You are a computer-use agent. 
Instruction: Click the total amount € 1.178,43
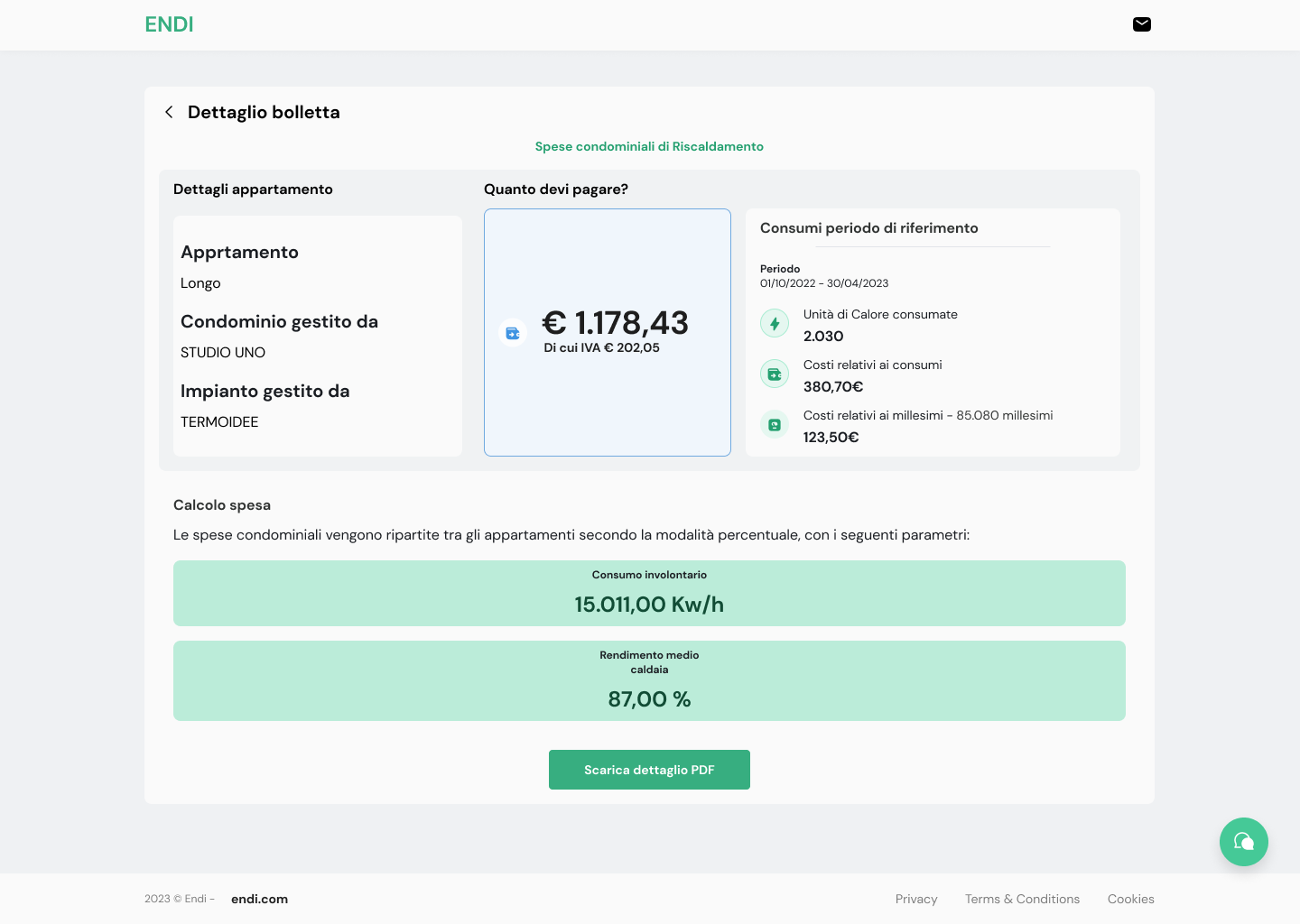tap(615, 322)
